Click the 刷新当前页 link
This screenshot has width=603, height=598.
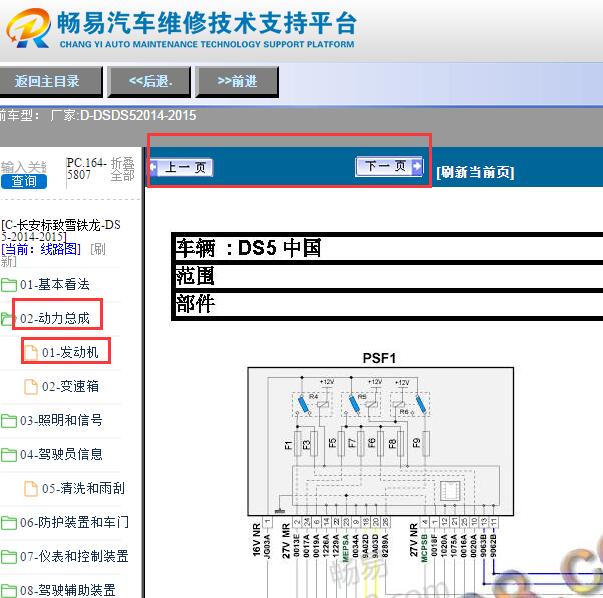[475, 172]
